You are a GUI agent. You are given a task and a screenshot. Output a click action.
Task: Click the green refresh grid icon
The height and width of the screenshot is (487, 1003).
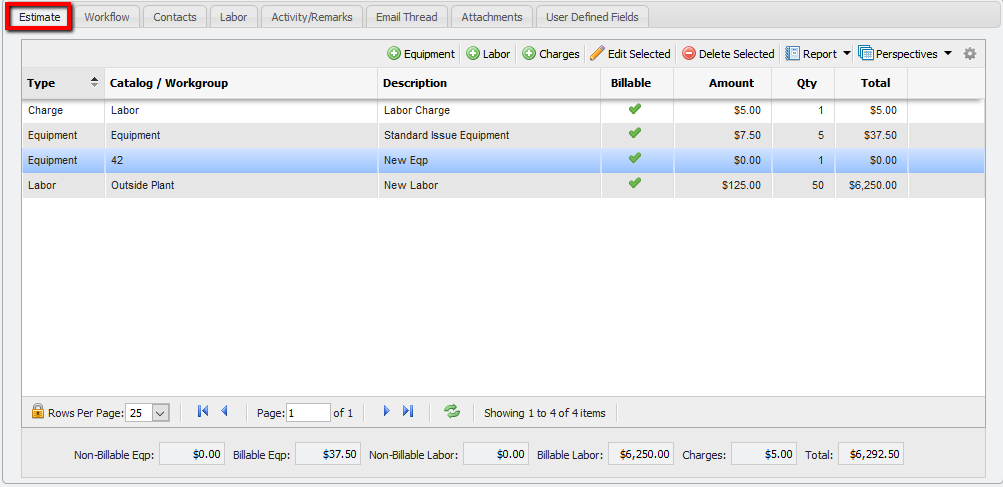(x=452, y=411)
